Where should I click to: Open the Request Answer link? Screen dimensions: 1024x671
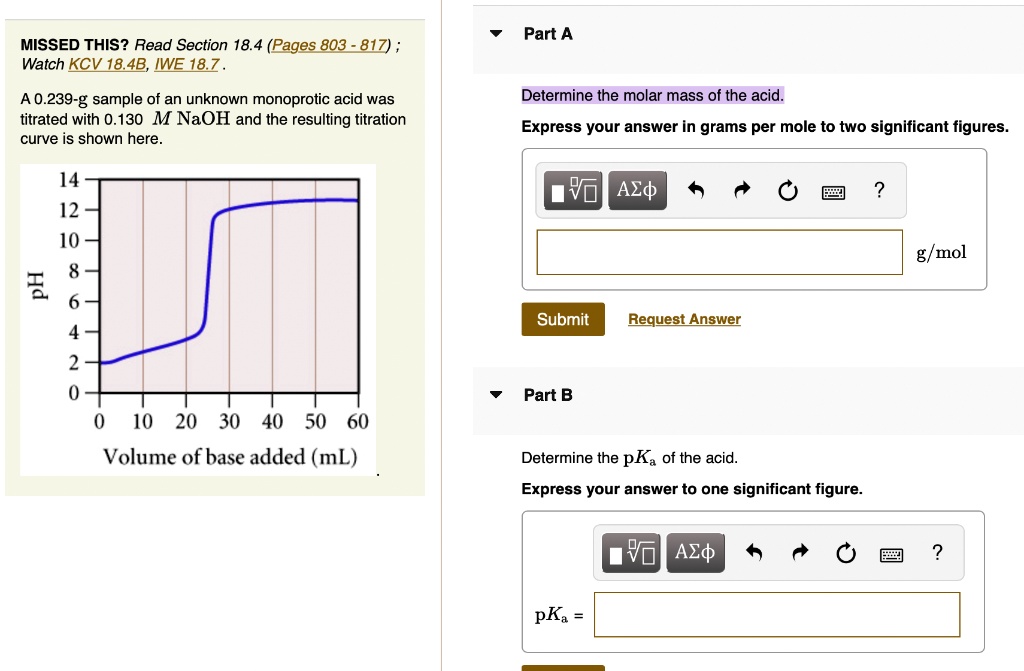(684, 319)
